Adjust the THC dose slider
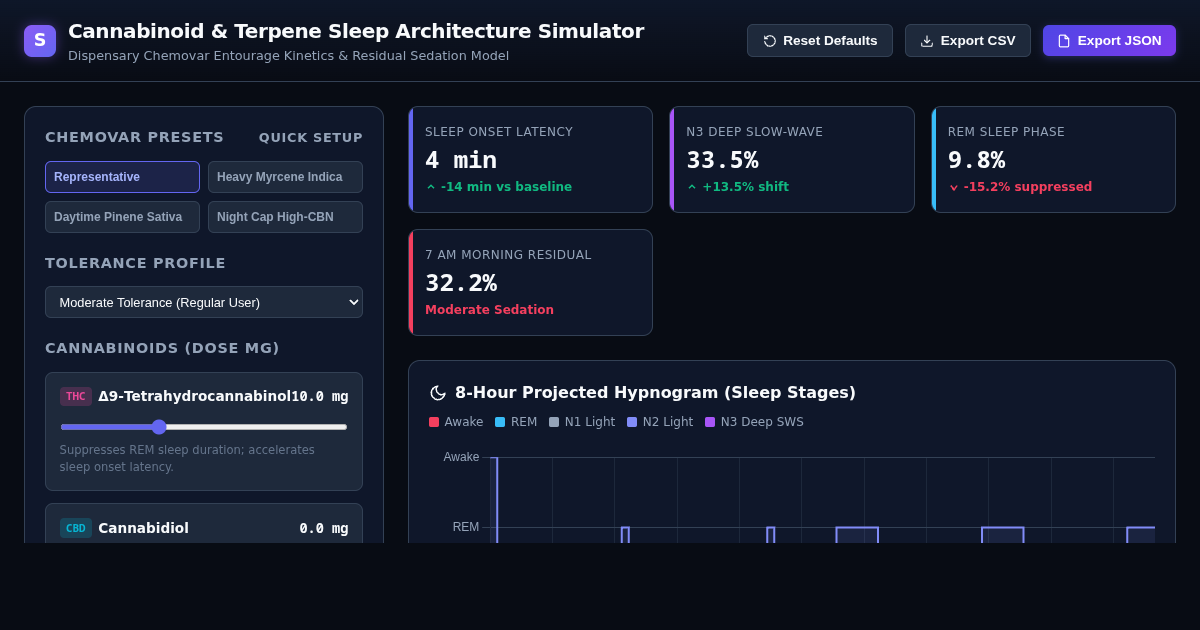 [x=204, y=427]
